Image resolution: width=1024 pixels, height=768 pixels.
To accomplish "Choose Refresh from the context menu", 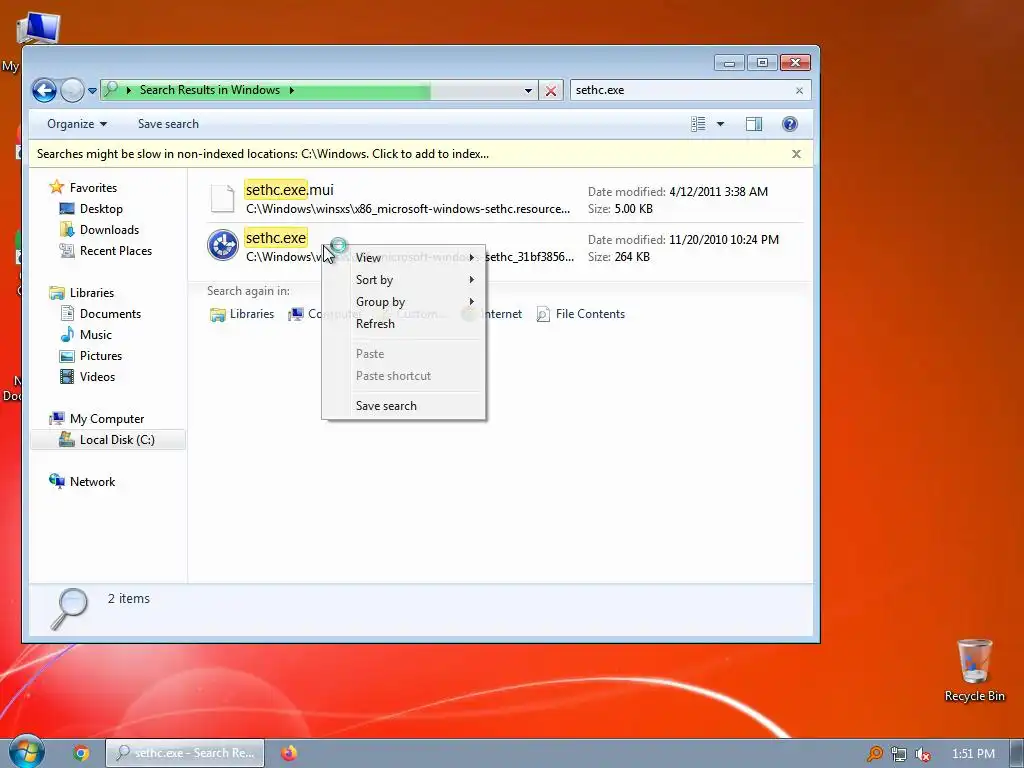I will click(x=415, y=324).
